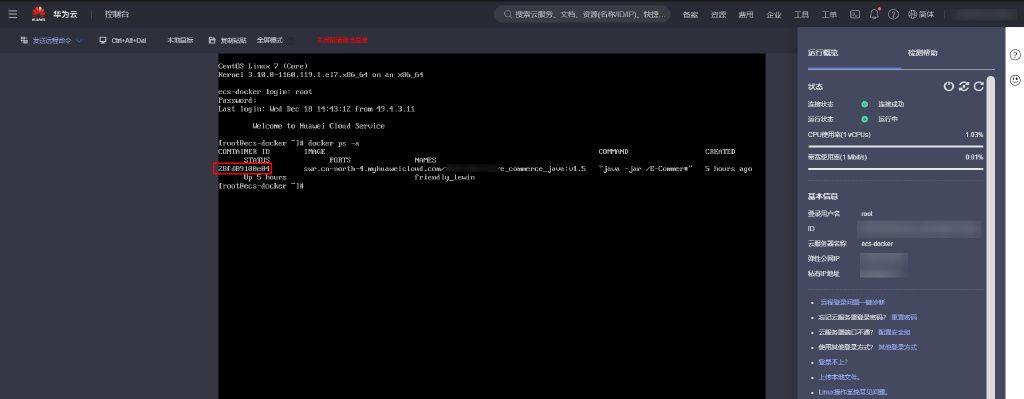Click the 'ecs-docker' server name value

coord(877,244)
